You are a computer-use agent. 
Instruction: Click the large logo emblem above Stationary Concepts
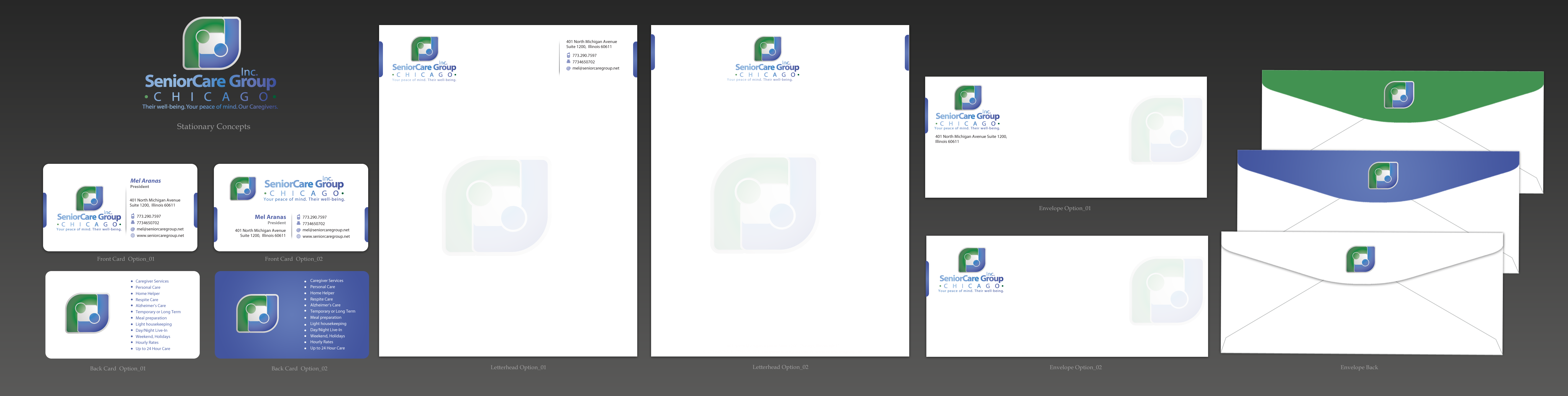(212, 43)
